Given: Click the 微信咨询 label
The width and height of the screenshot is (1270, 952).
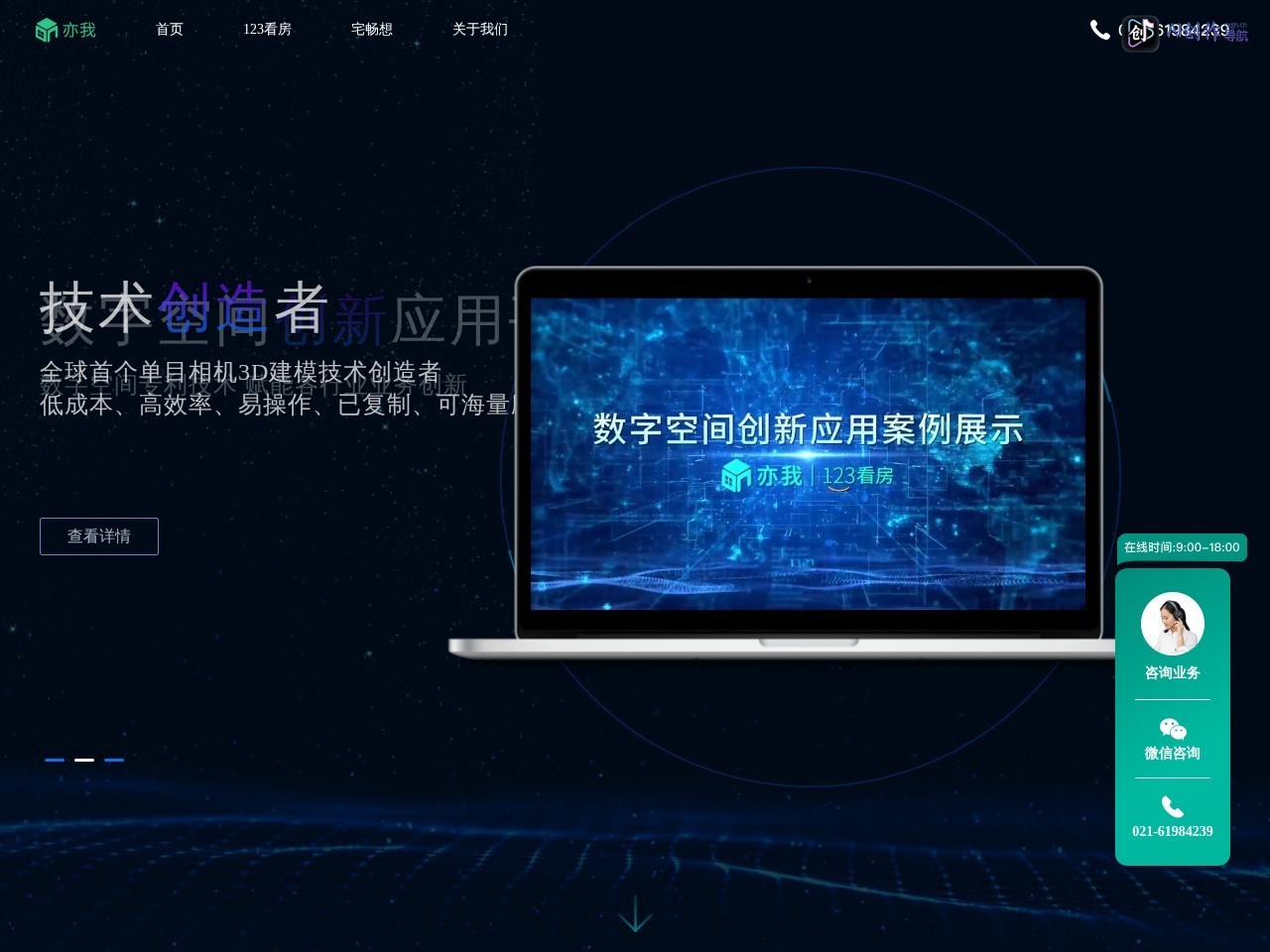Looking at the screenshot, I should [1173, 753].
